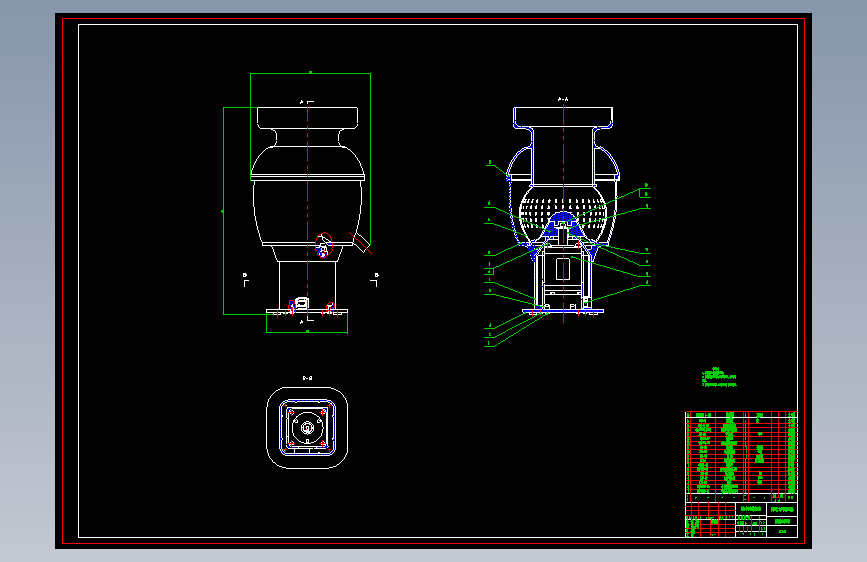Click the boxed balloon callout on section right

pyautogui.click(x=645, y=193)
